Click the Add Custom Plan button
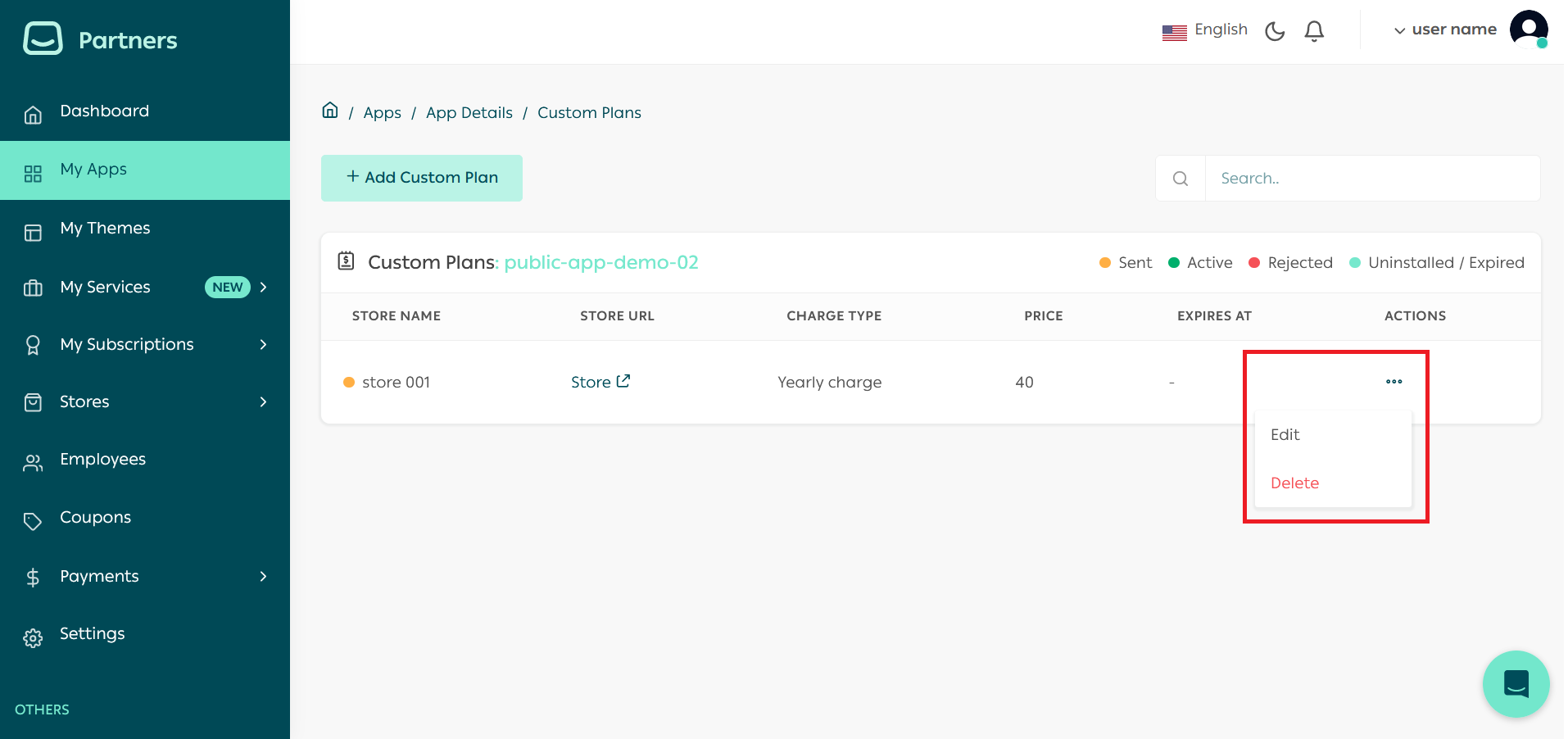Viewport: 1568px width, 739px height. click(421, 177)
